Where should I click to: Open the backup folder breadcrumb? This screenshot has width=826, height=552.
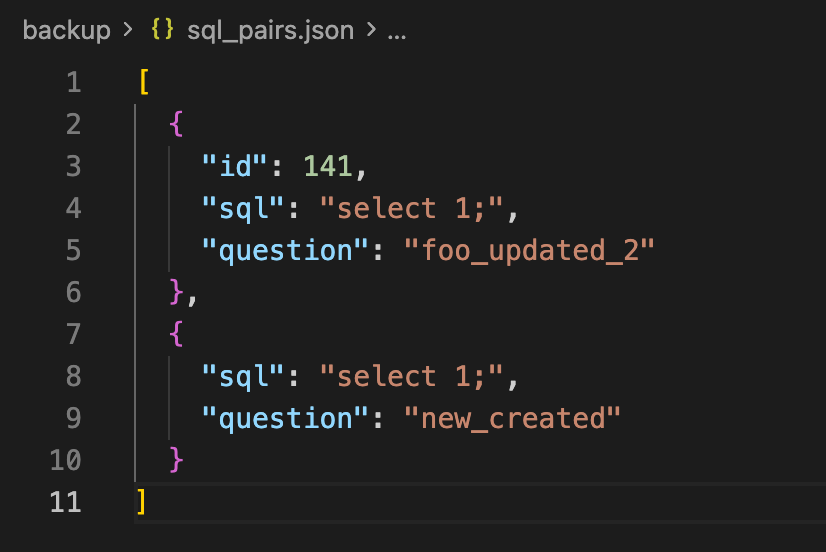(66, 30)
